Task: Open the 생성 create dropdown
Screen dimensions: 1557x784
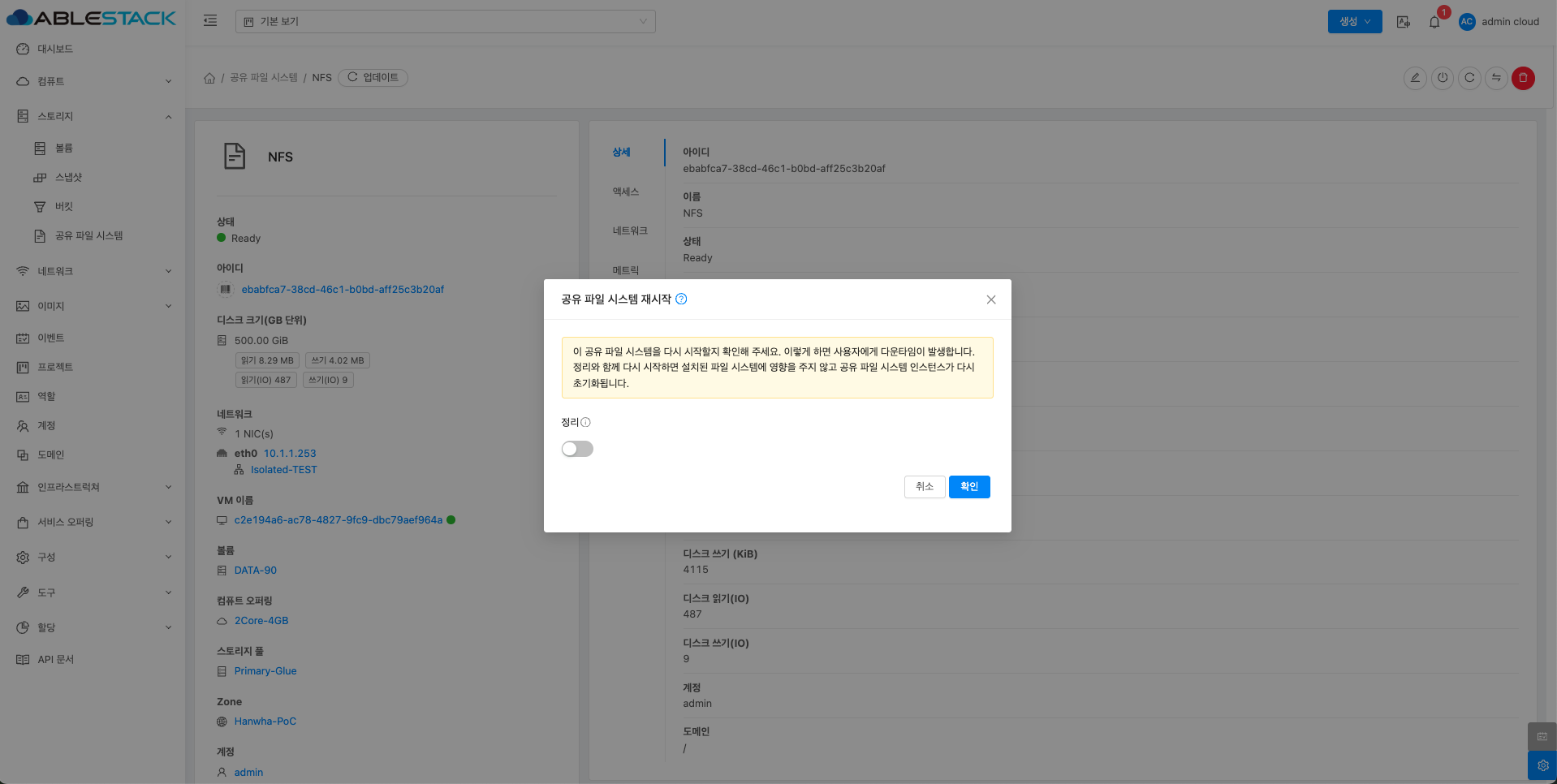Action: pyautogui.click(x=1354, y=22)
